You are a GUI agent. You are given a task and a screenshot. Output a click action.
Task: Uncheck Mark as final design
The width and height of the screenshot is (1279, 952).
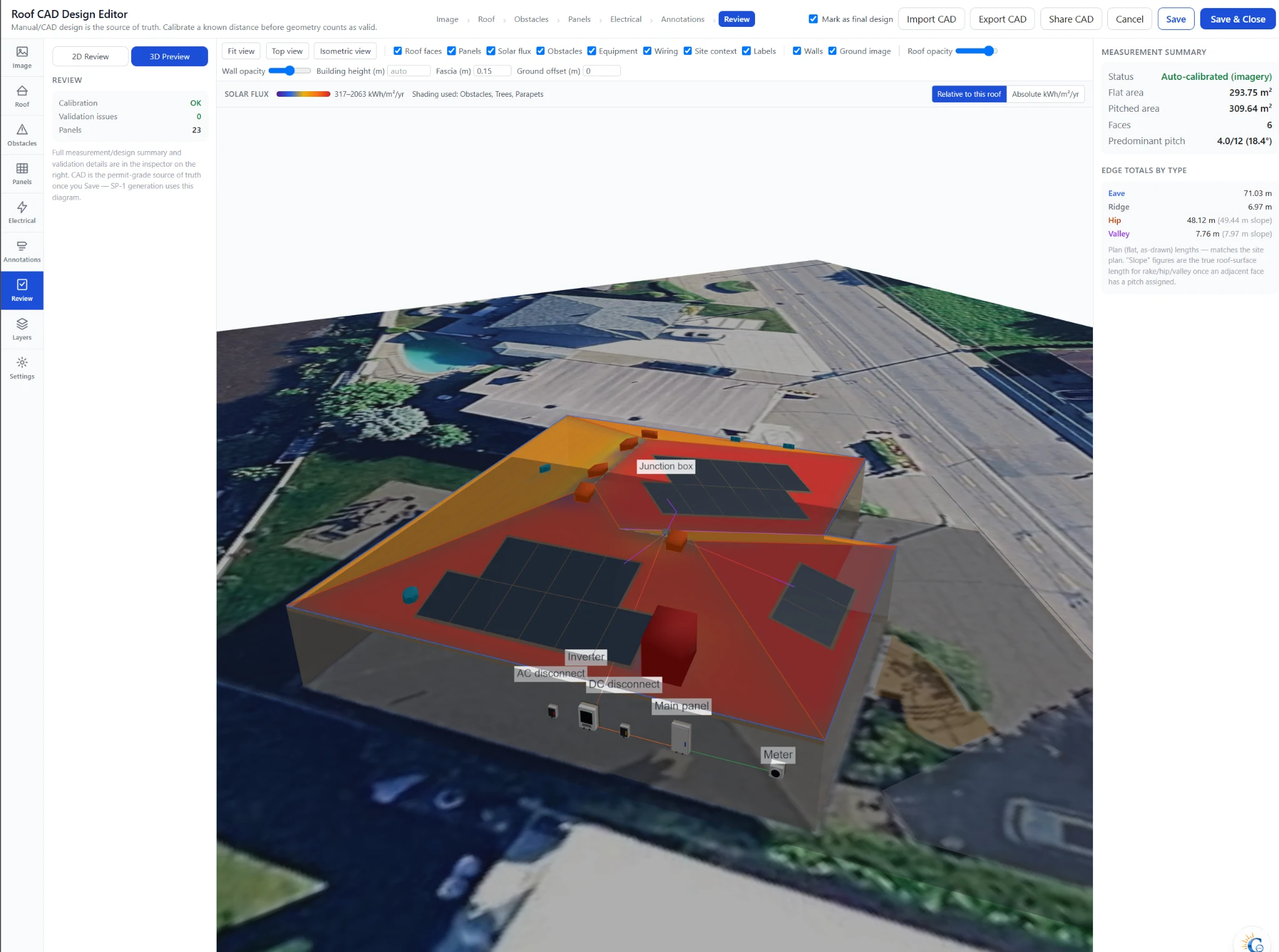[813, 19]
